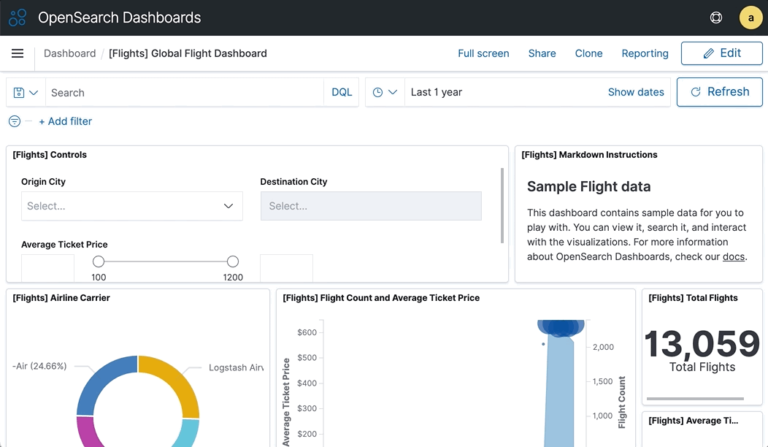Click the pencil Edit button

point(721,53)
